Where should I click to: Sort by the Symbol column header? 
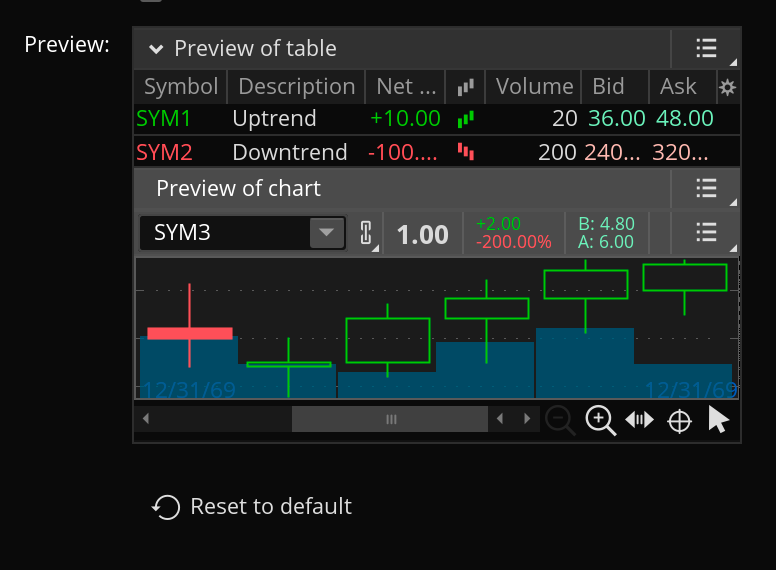coord(181,87)
